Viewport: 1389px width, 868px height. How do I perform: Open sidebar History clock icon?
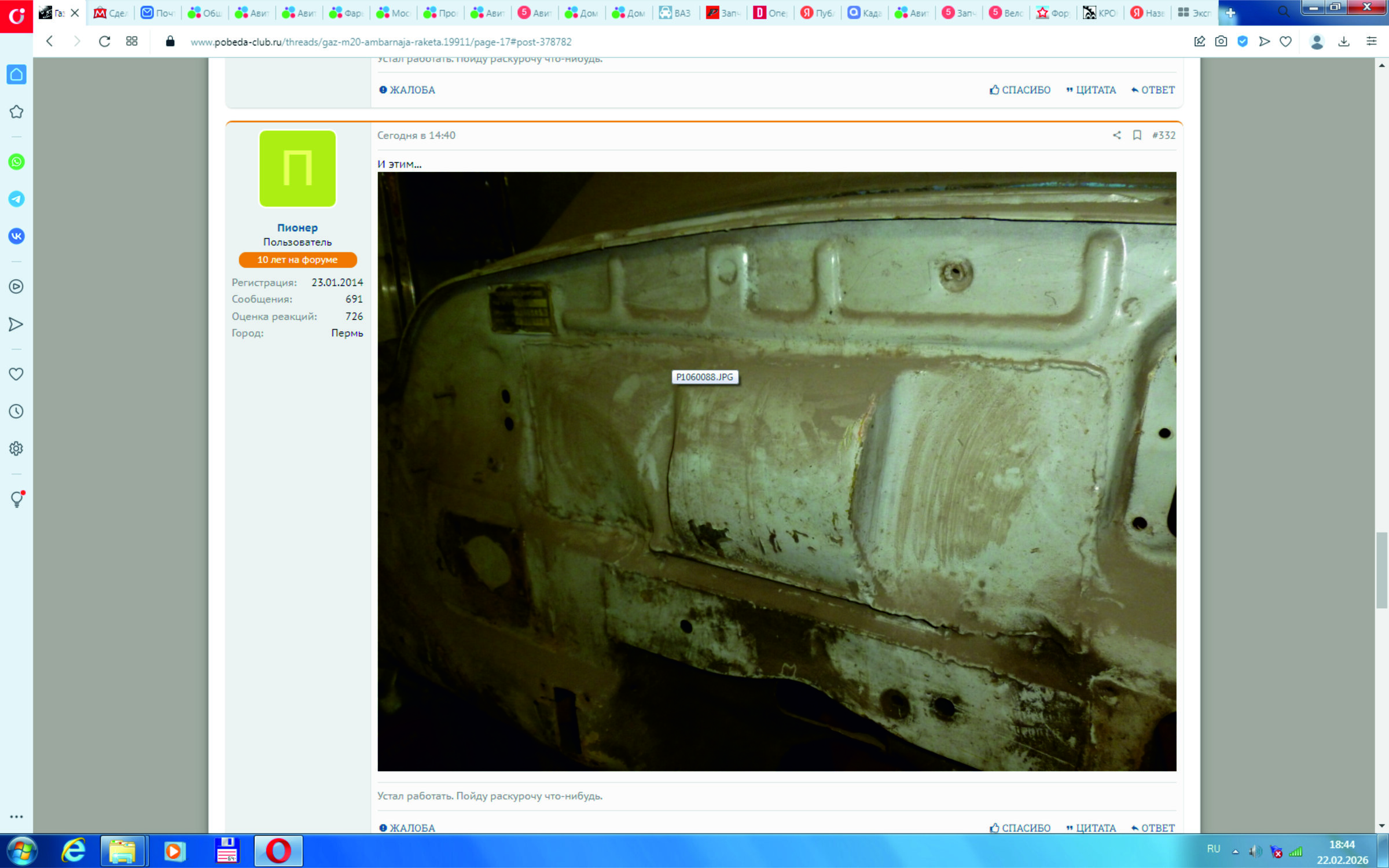(16, 411)
